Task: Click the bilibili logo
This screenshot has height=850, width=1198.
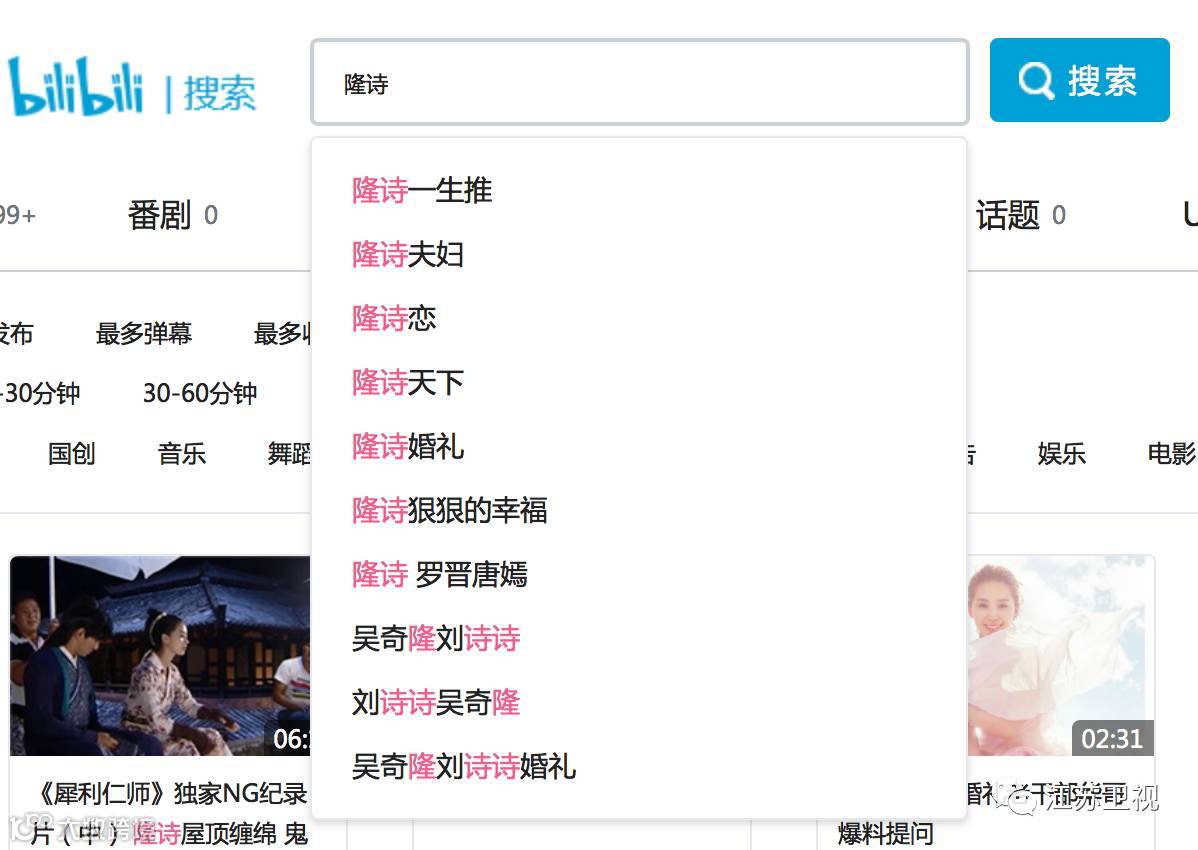Action: click(75, 88)
